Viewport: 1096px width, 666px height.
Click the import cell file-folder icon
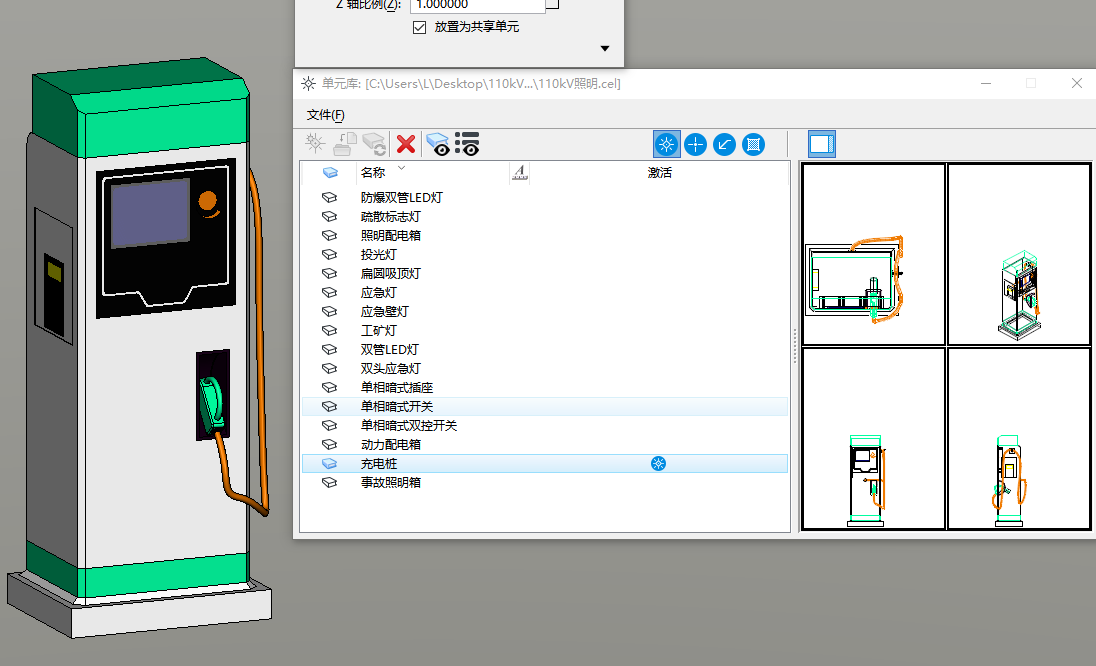345,144
